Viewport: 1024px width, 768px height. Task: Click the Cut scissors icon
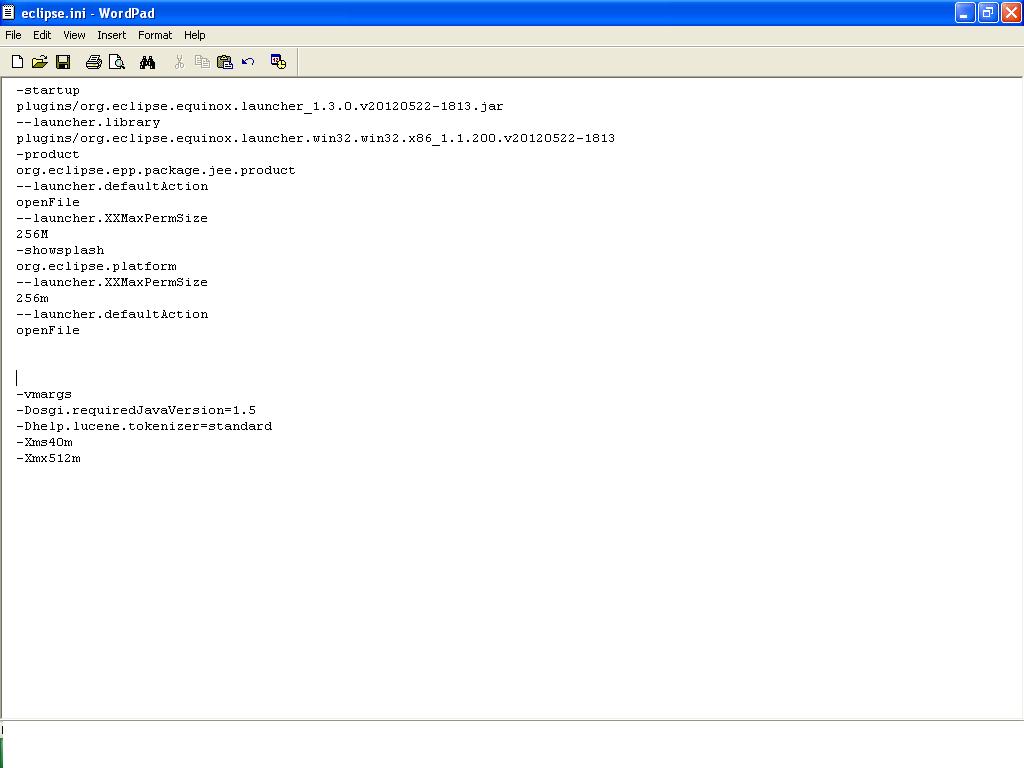coord(179,62)
